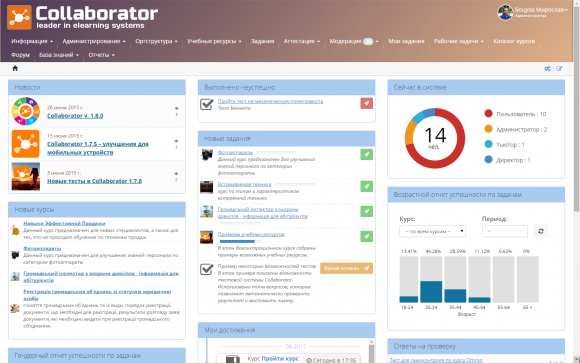Click checkbox icon of the failed test task
Image resolution: width=580 pixels, height=363 pixels.
[207, 104]
